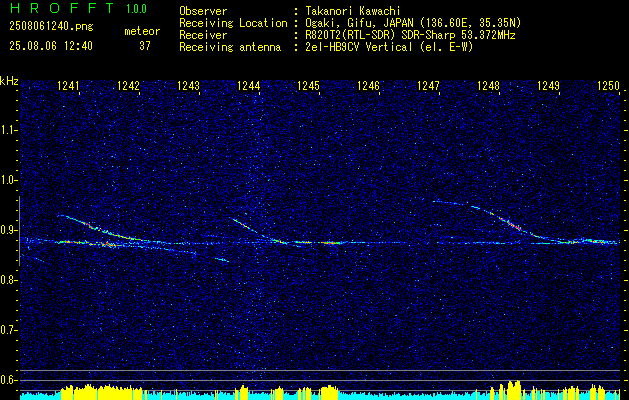Click the 1248 time axis marker

[489, 85]
